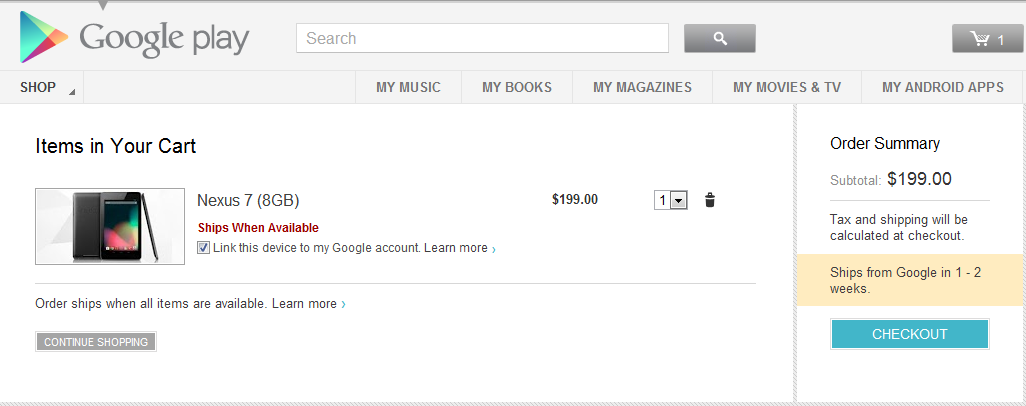The width and height of the screenshot is (1026, 406).
Task: Click the arrow next to device Learn more
Action: 493,249
